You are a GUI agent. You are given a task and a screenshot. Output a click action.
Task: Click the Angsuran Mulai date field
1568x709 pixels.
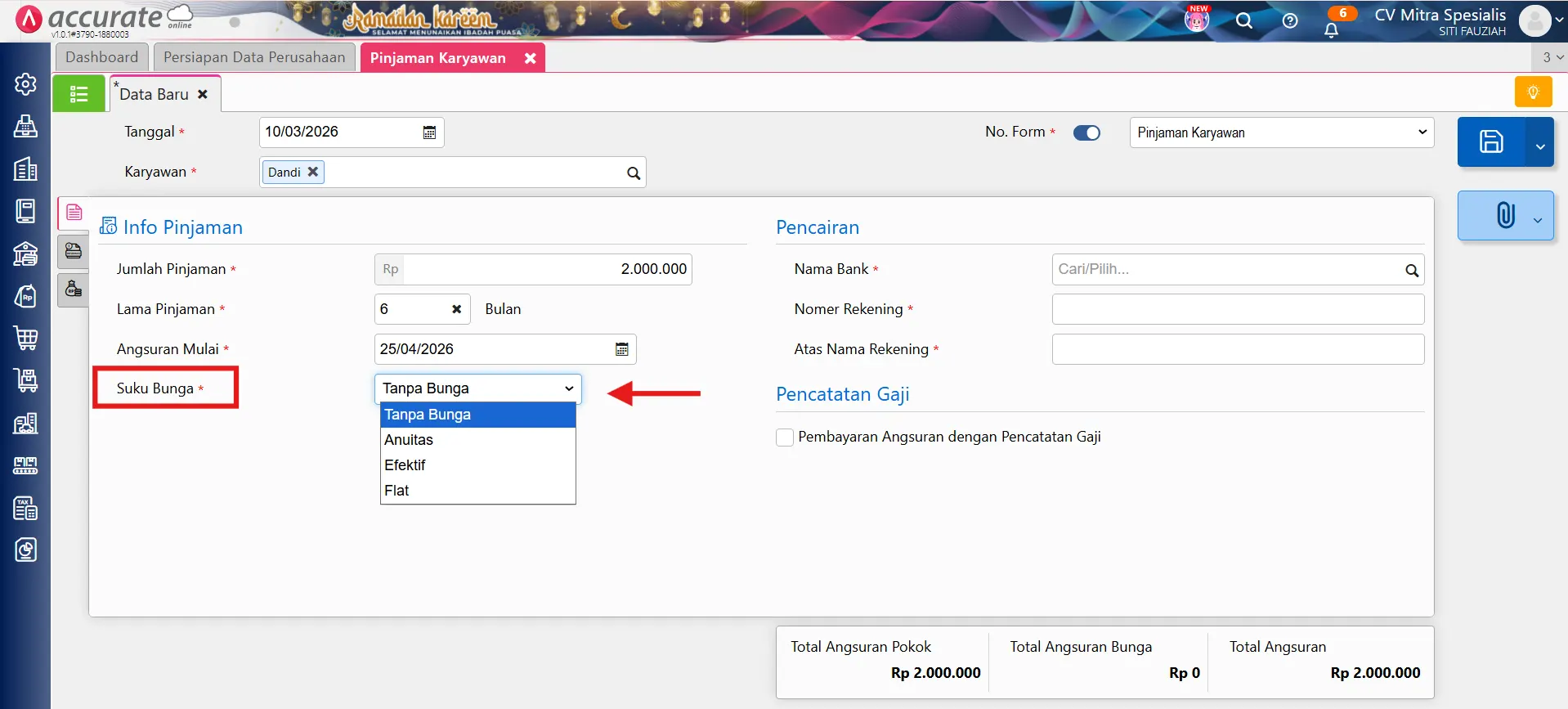click(505, 349)
